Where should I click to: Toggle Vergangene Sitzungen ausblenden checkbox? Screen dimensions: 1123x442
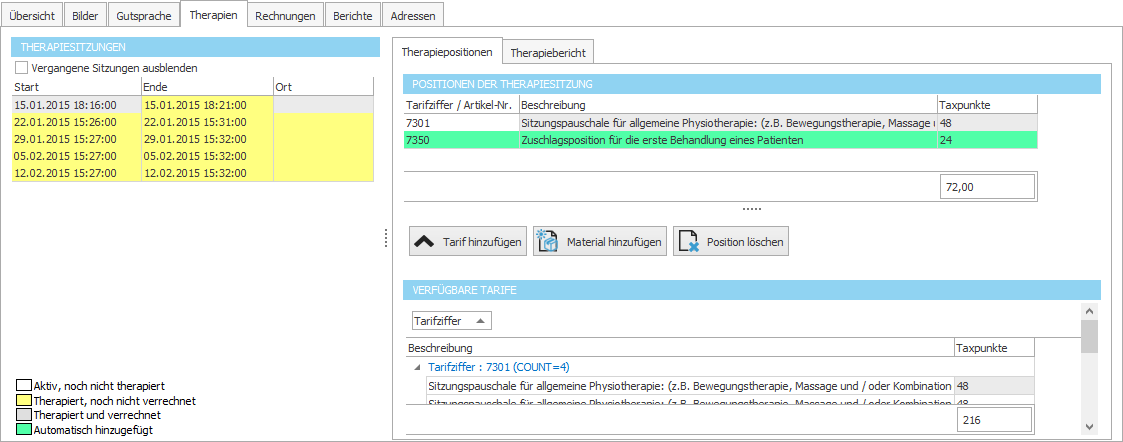point(22,68)
